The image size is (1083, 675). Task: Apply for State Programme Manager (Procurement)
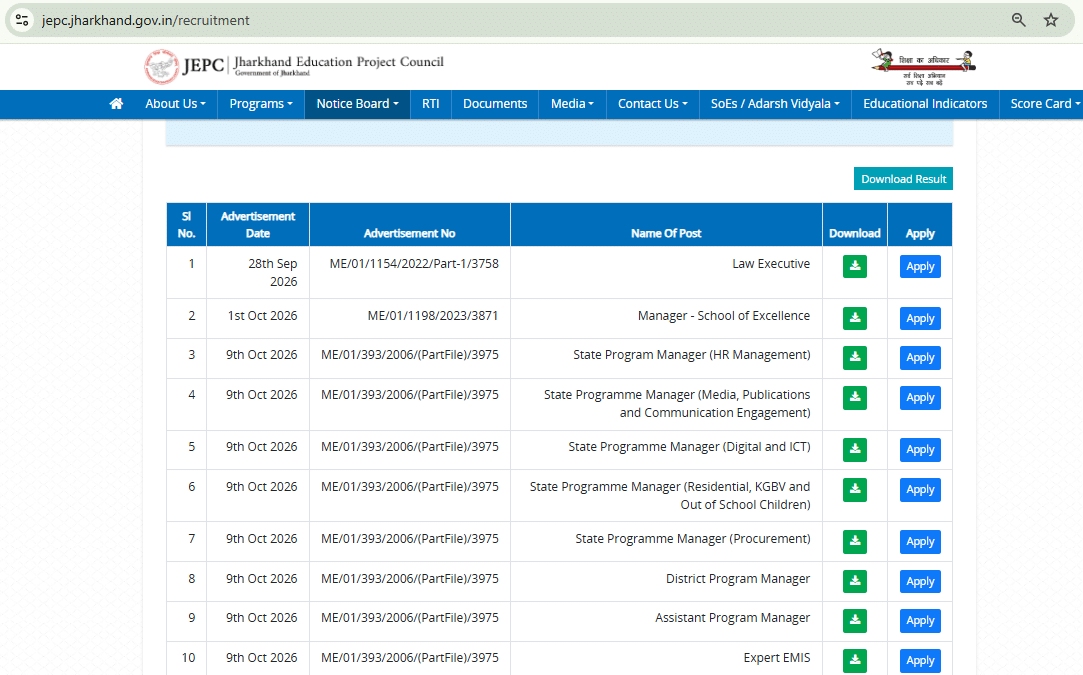(x=920, y=542)
